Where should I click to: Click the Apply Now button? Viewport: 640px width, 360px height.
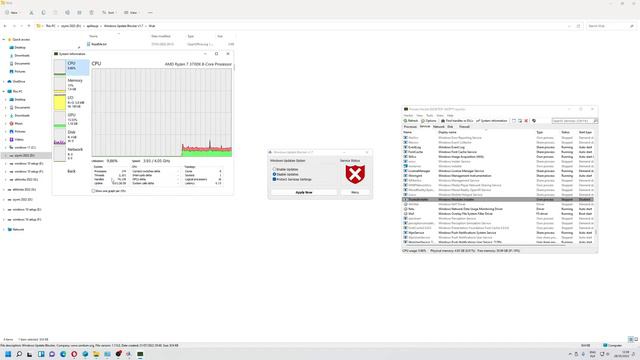click(304, 192)
